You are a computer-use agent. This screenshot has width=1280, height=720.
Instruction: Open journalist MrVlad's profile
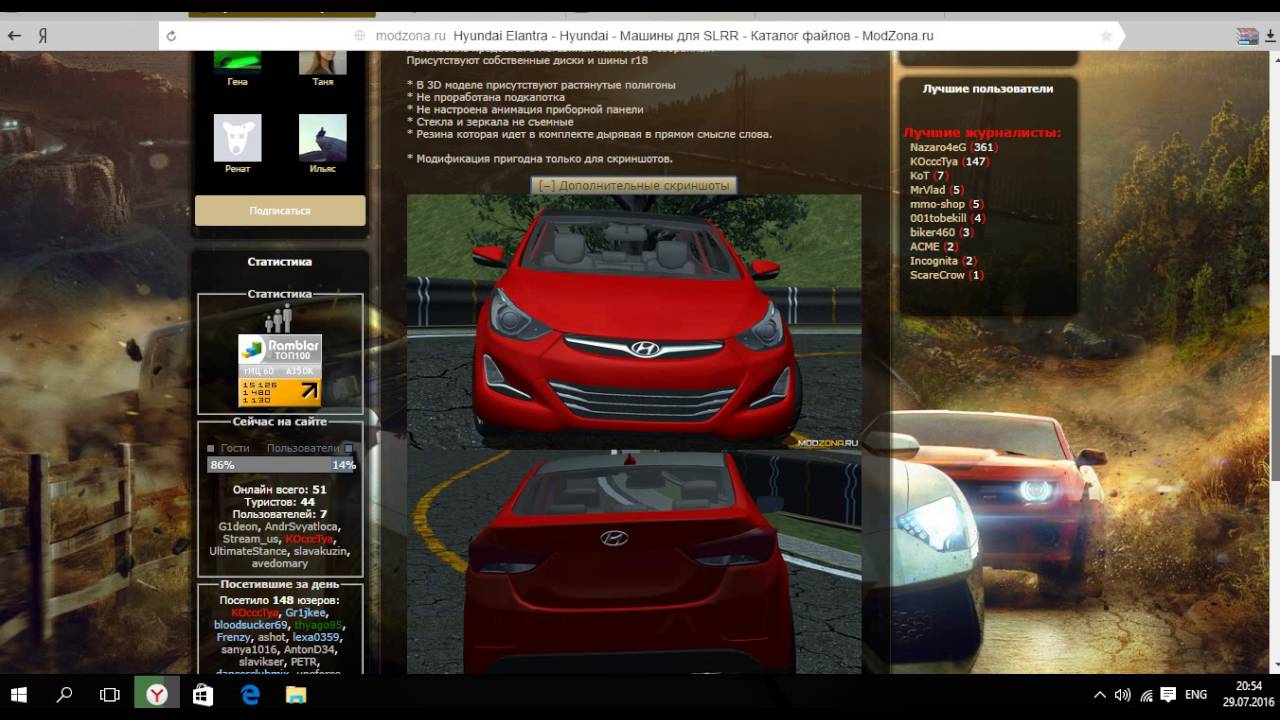(927, 190)
